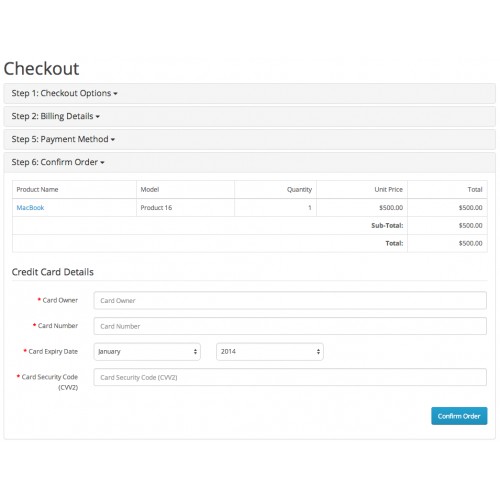Focus the Card Owner input field

tap(290, 300)
